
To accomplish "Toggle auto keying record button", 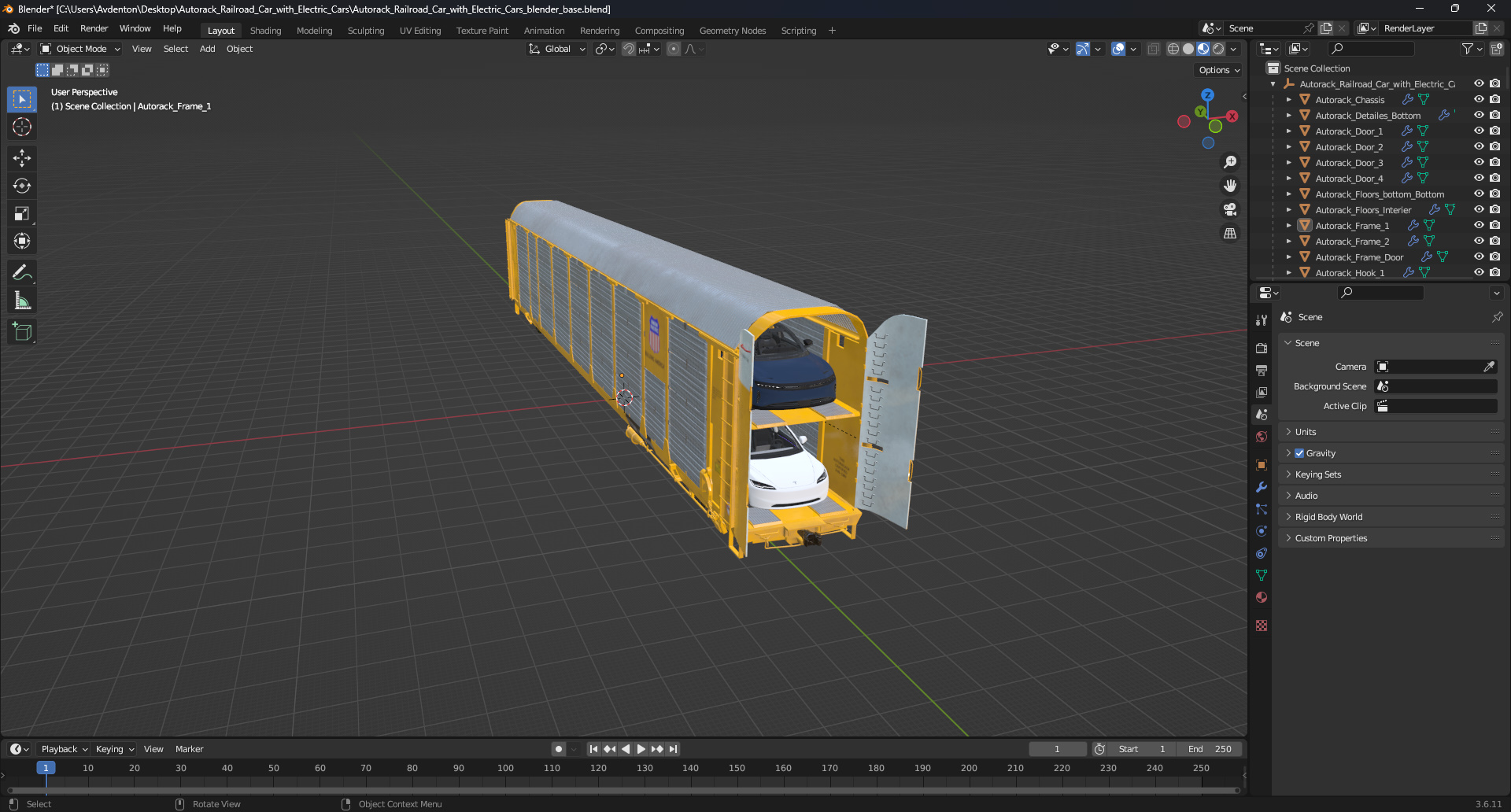I will (x=558, y=749).
